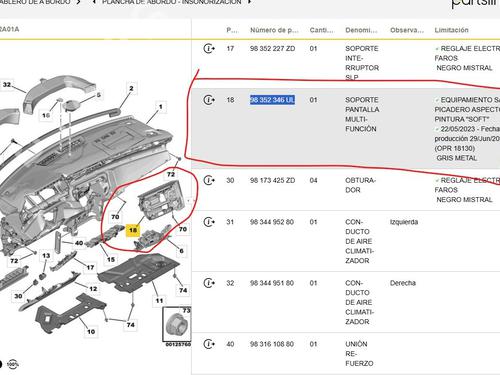Click part number 98 352 227 ZD
This screenshot has width=500, height=375.
tap(272, 49)
